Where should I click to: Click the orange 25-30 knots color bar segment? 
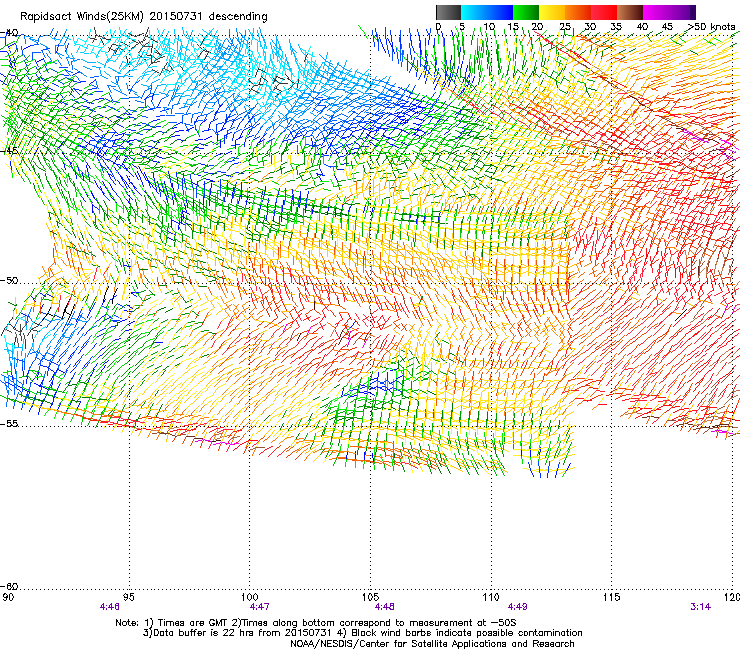578,12
